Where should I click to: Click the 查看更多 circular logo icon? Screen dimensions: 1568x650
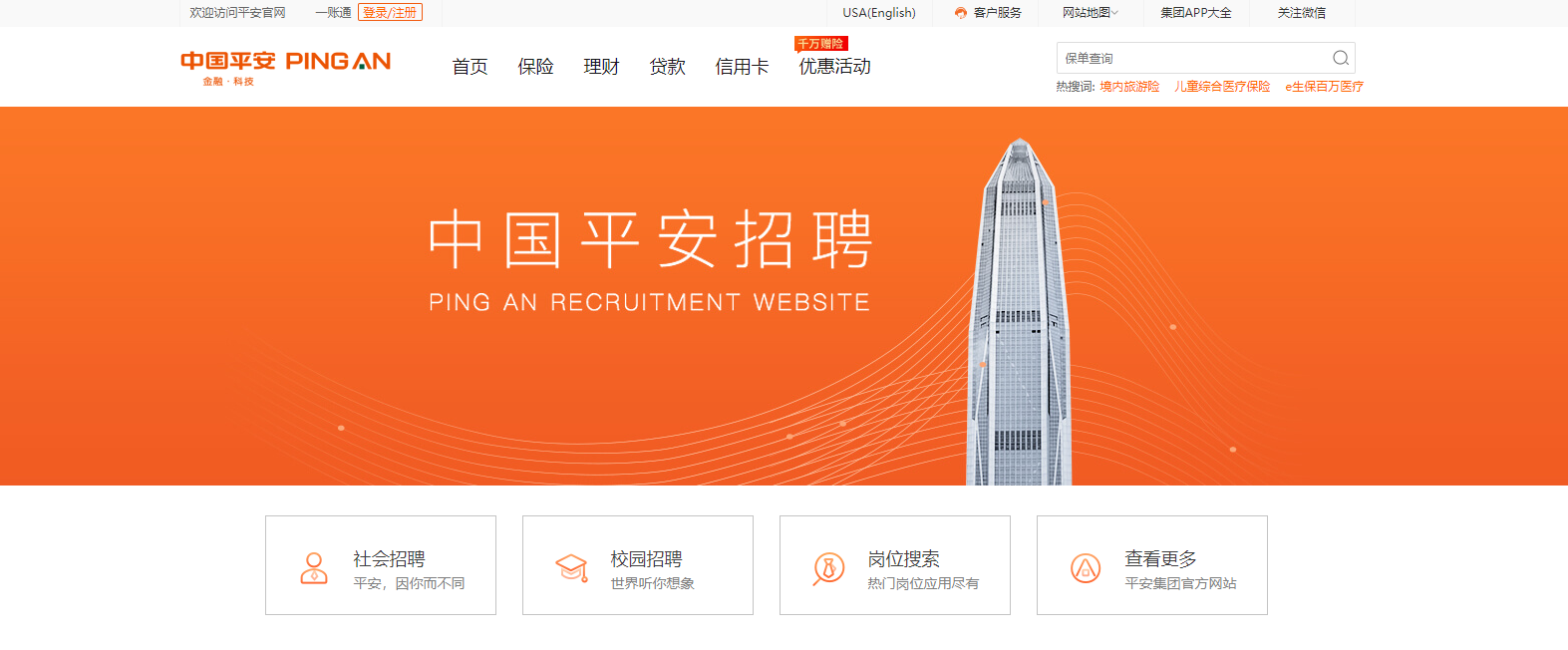(x=1086, y=568)
